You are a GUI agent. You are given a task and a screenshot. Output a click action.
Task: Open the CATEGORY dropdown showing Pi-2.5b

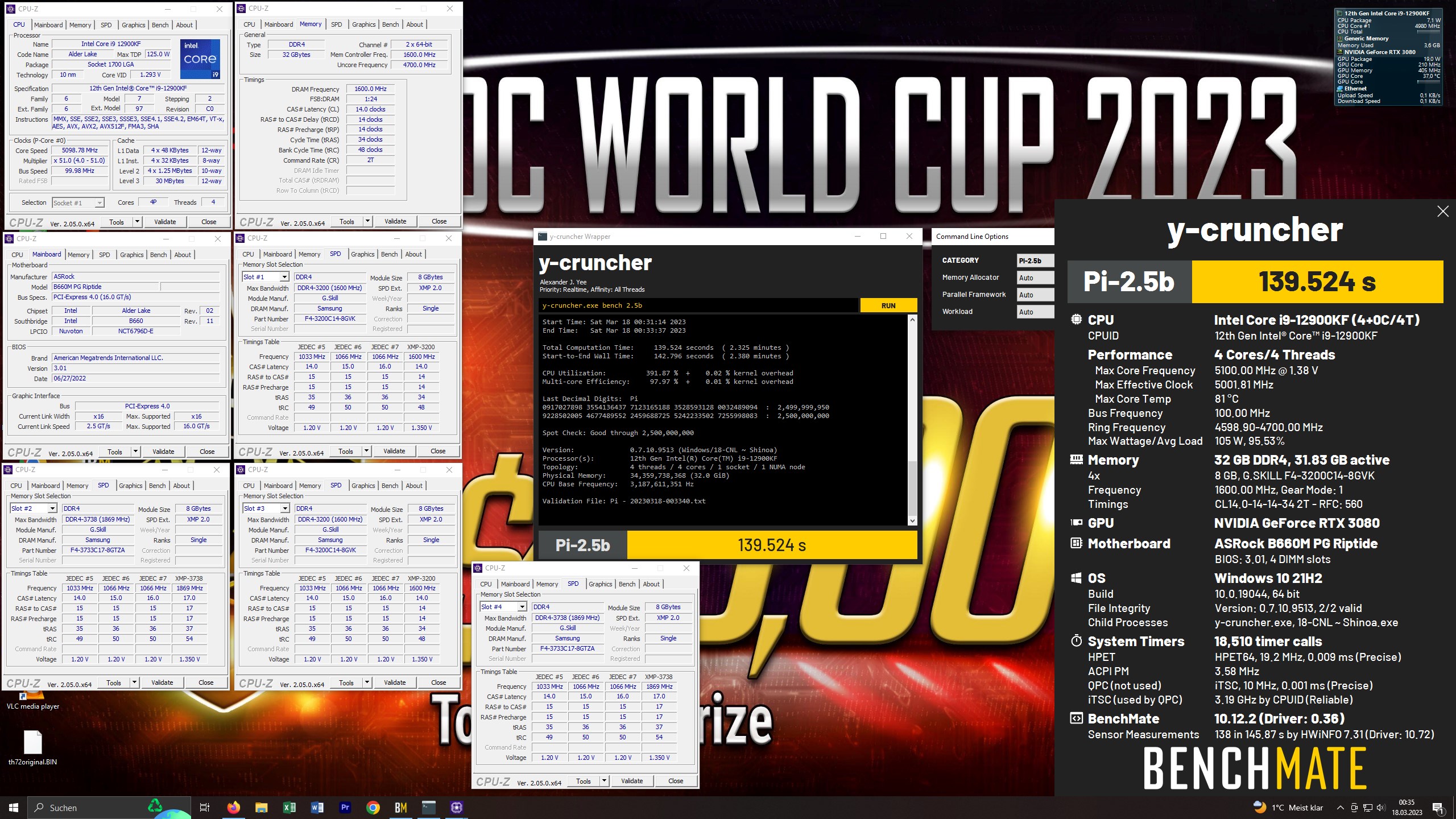[1035, 260]
